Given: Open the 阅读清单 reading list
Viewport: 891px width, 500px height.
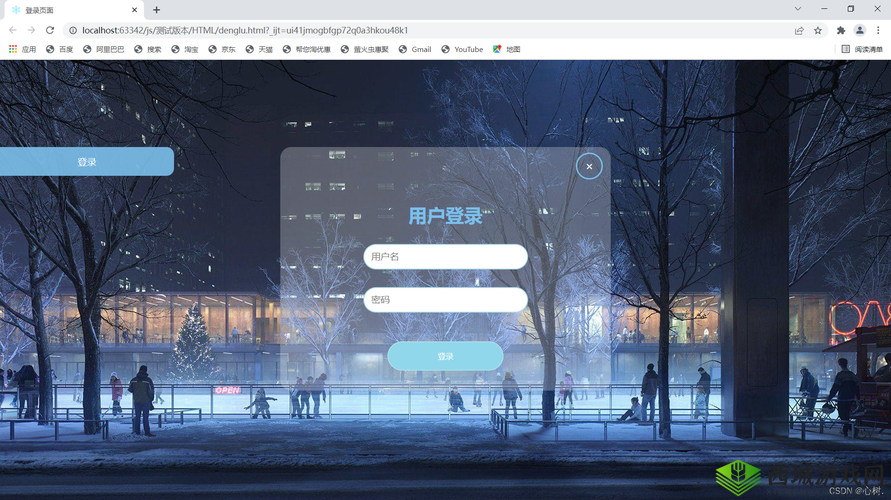Looking at the screenshot, I should [862, 49].
